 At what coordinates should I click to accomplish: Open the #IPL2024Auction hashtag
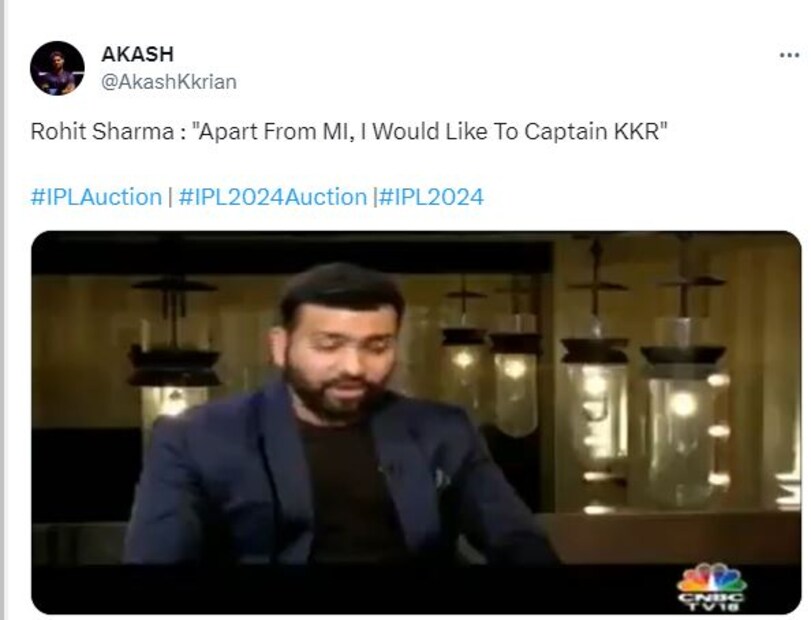pyautogui.click(x=273, y=197)
